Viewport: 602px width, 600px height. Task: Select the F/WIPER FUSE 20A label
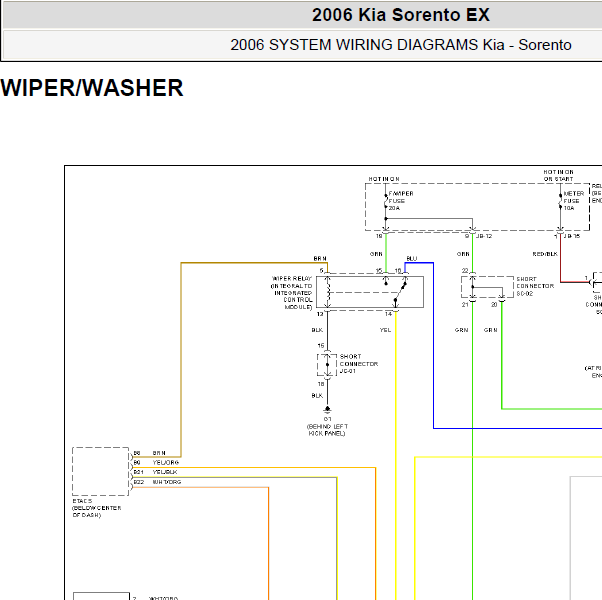point(401,201)
